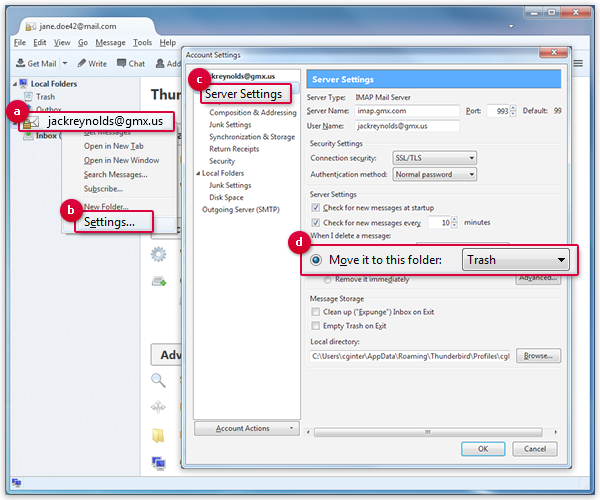This screenshot has width=600, height=500.
Task: Click the yellow folder icon in main pane
Action: (158, 436)
